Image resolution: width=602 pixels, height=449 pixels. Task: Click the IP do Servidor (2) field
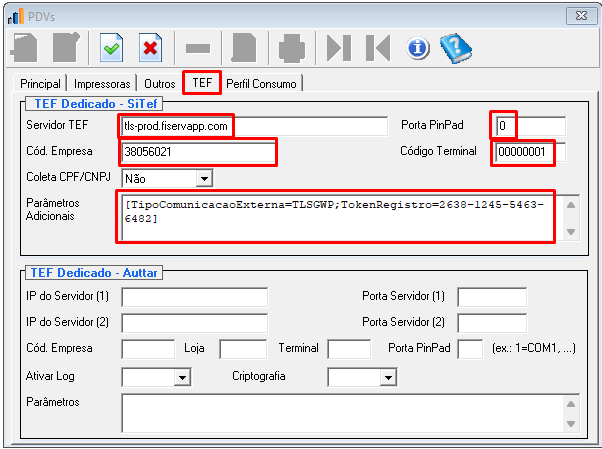coord(195,323)
